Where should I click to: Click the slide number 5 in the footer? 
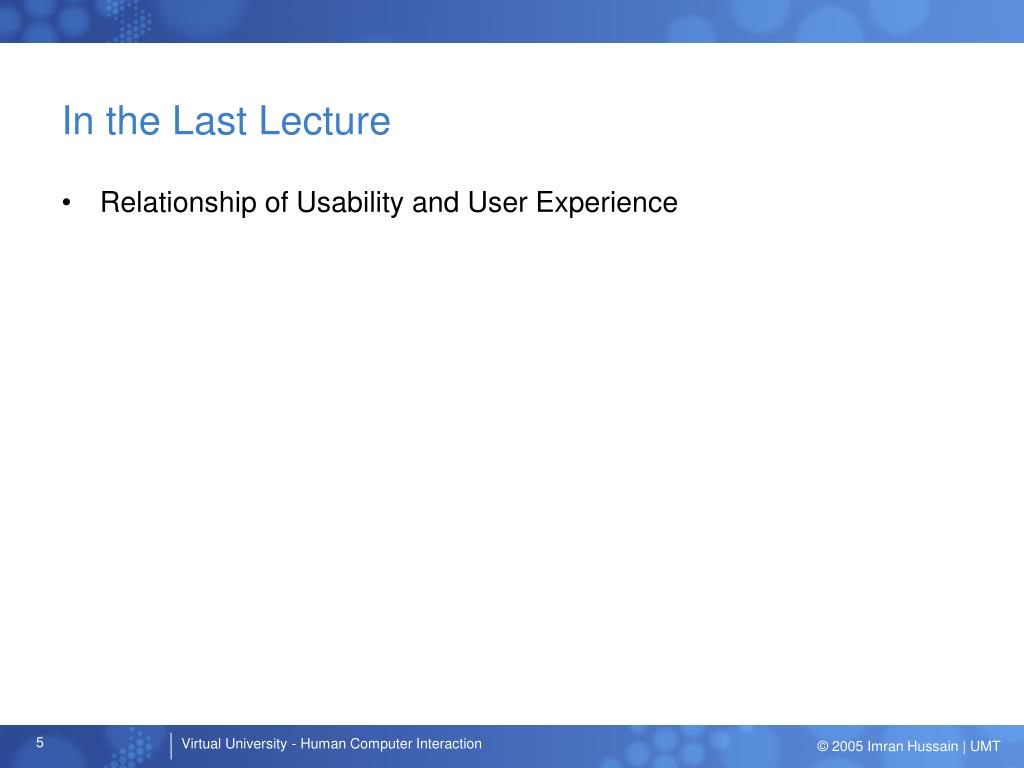[40, 743]
